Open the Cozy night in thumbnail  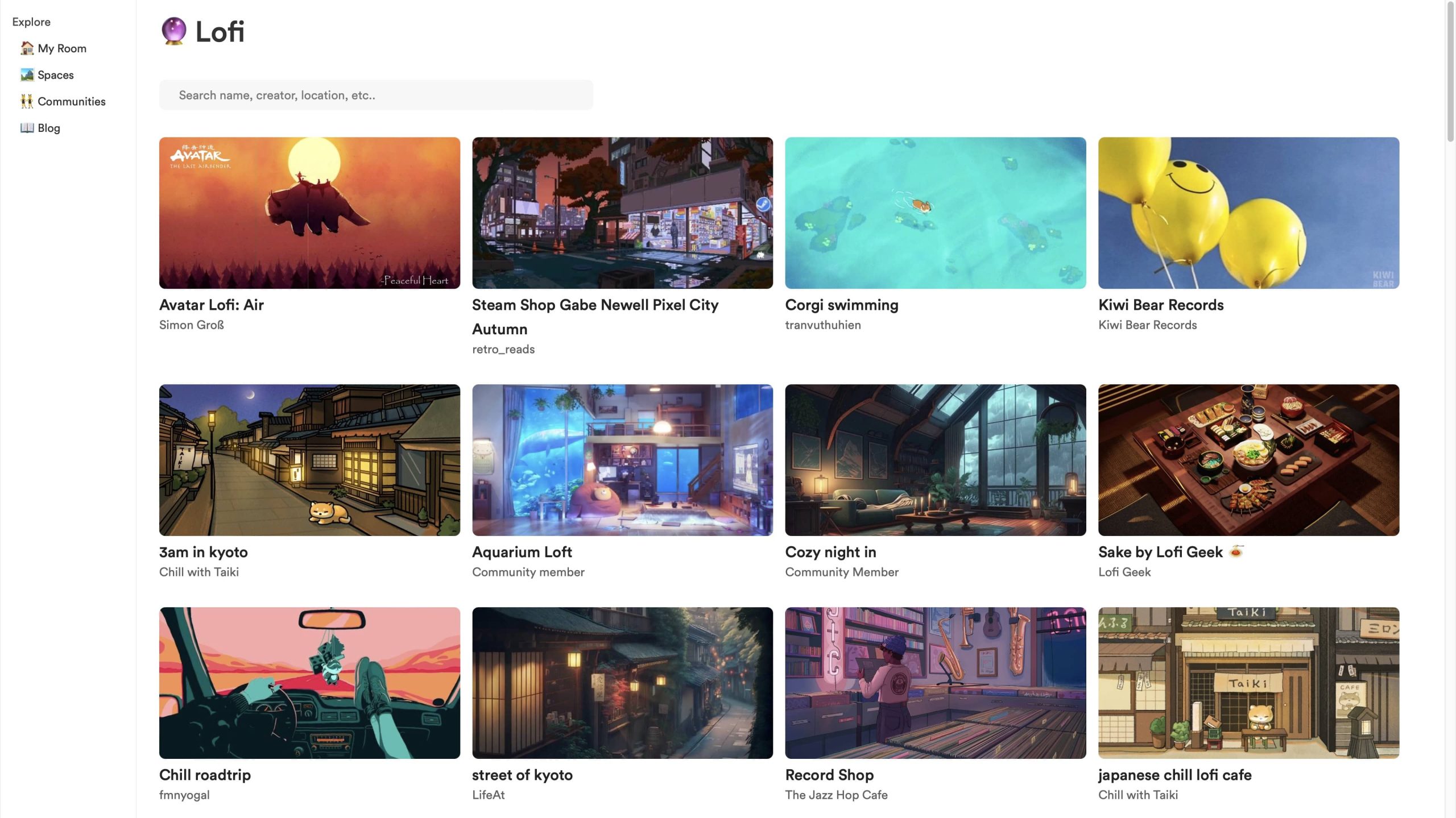click(935, 460)
